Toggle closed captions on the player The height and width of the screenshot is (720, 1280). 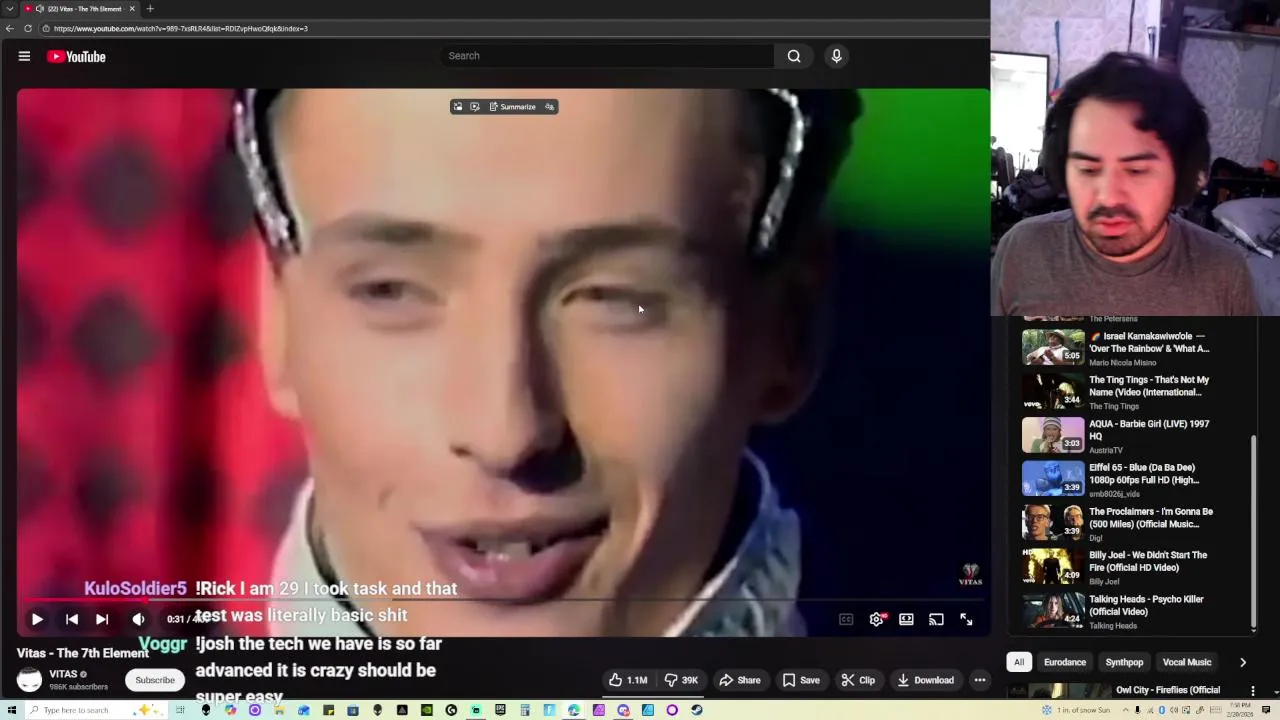click(846, 620)
